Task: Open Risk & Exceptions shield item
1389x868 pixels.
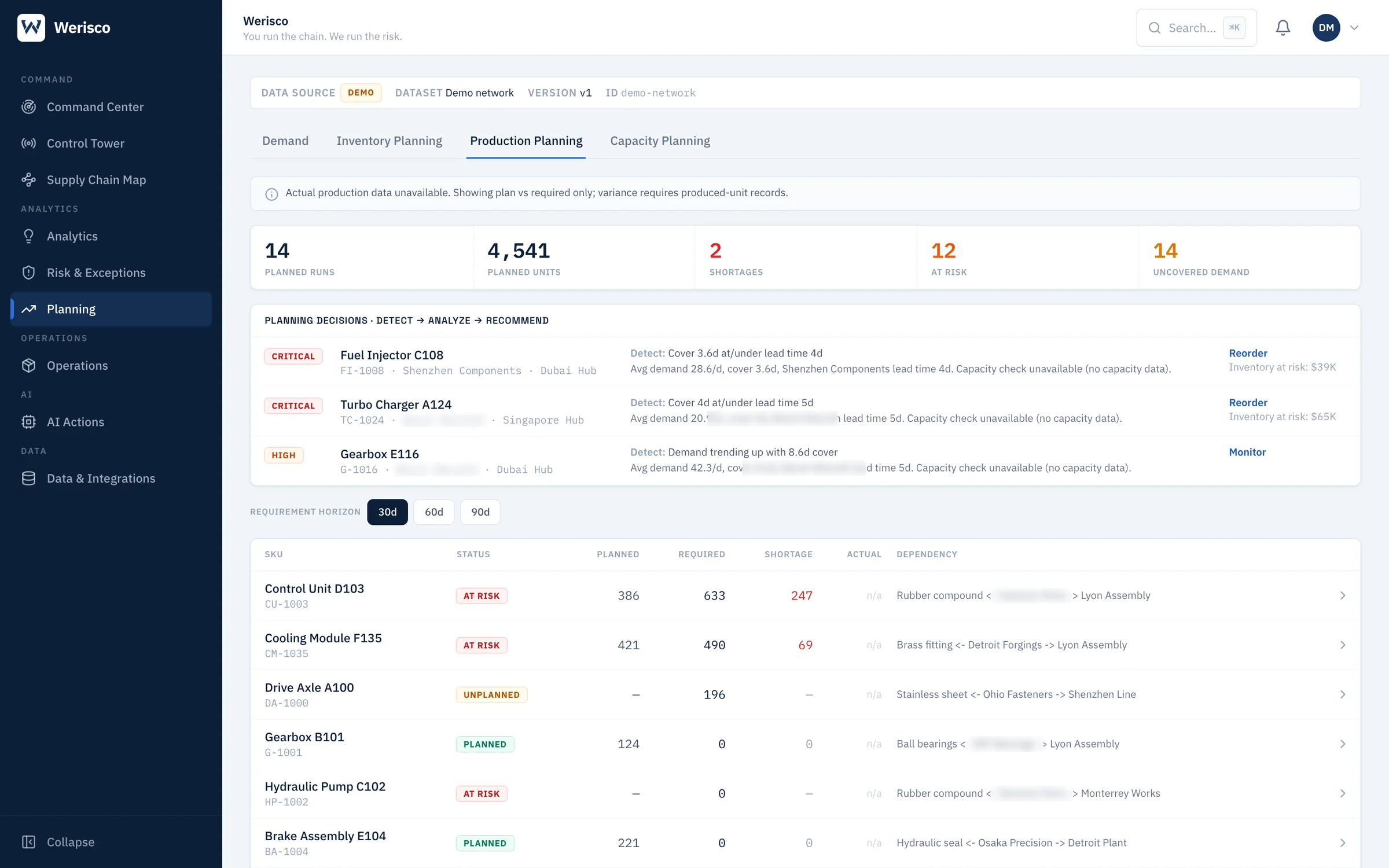Action: coord(111,273)
